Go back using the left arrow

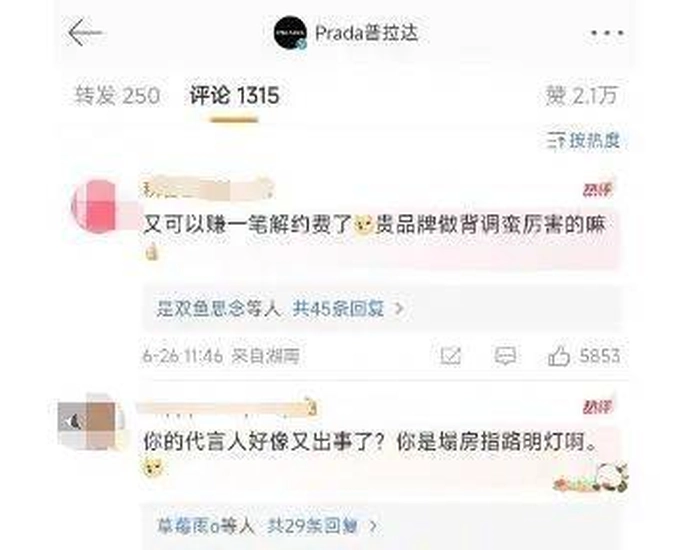click(x=85, y=33)
